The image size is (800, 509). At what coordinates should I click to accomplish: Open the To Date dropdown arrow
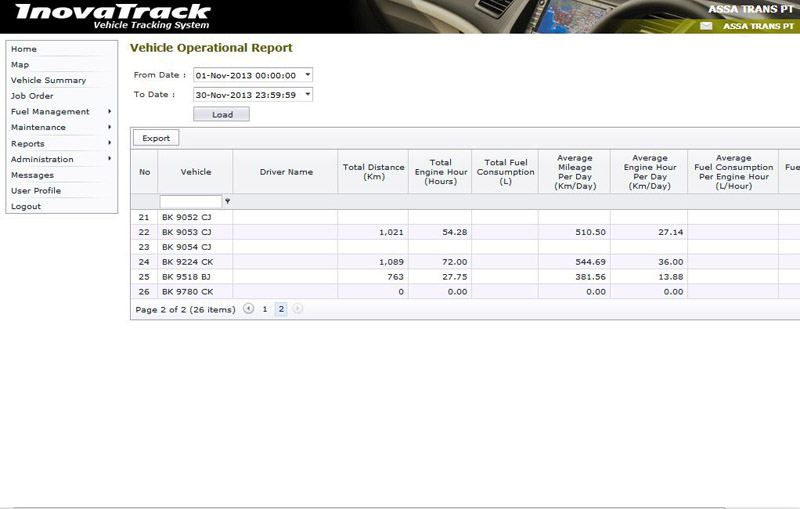pos(308,94)
